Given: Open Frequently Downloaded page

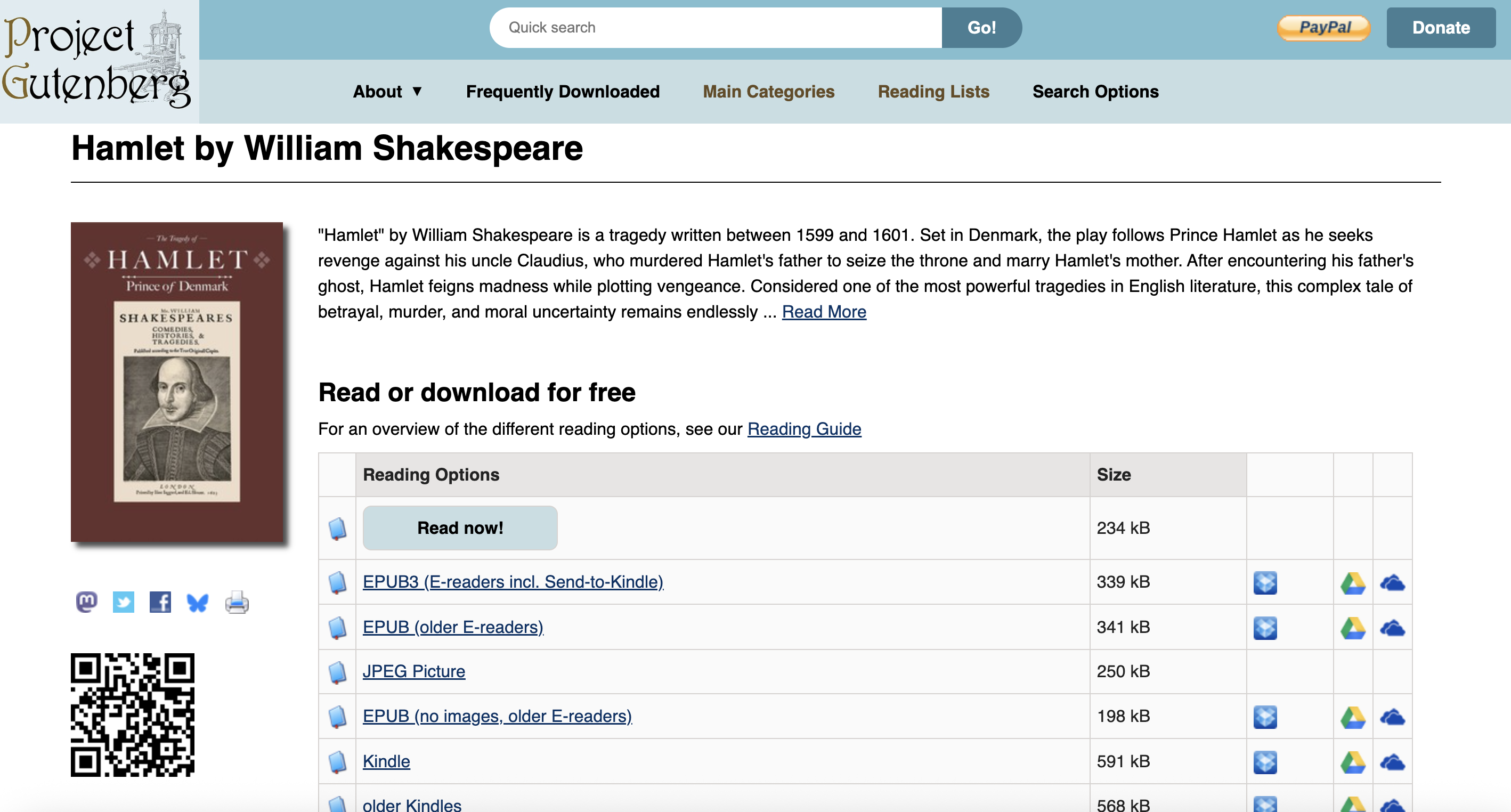Looking at the screenshot, I should 563,92.
